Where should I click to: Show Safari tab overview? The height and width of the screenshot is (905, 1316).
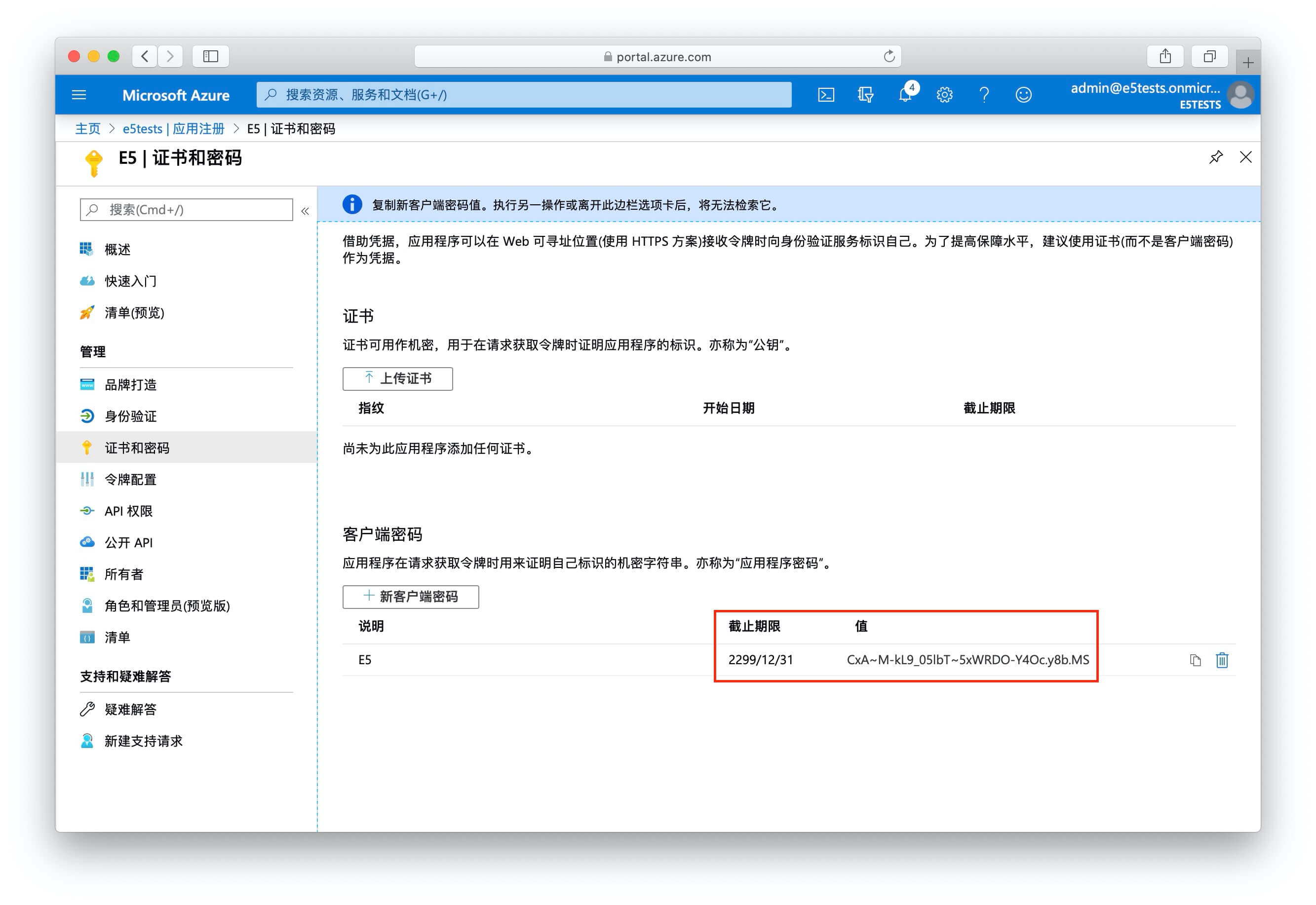click(x=1210, y=56)
